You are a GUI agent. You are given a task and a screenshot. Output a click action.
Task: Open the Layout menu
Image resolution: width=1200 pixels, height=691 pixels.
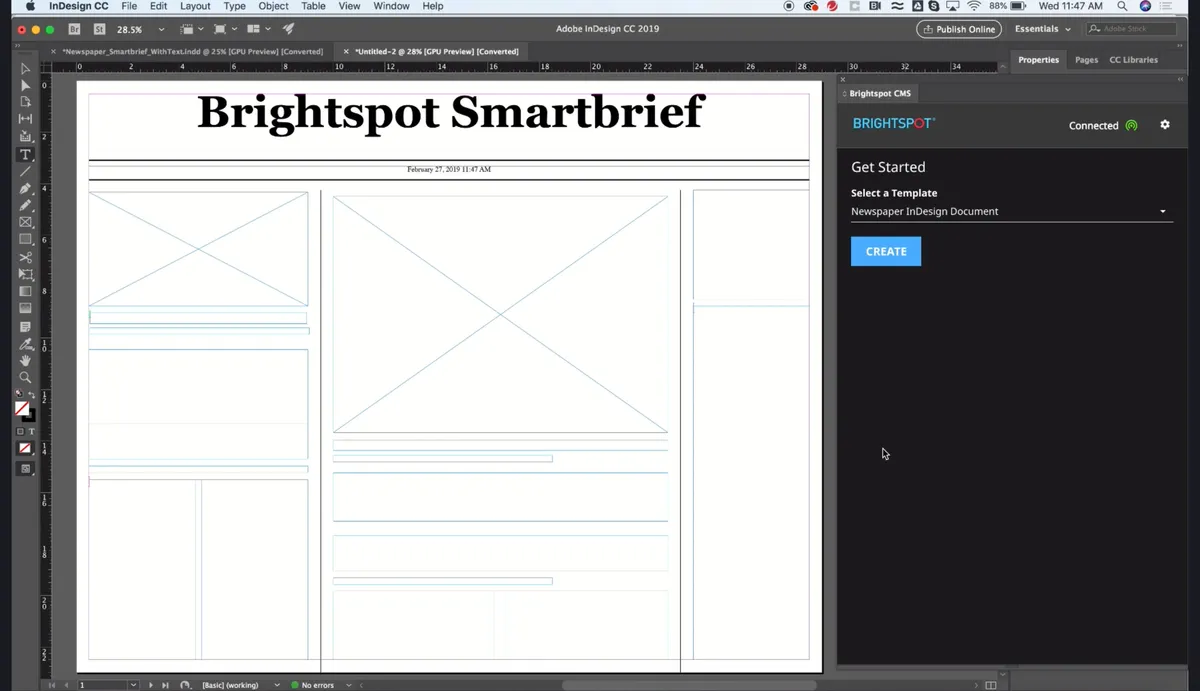click(x=195, y=6)
